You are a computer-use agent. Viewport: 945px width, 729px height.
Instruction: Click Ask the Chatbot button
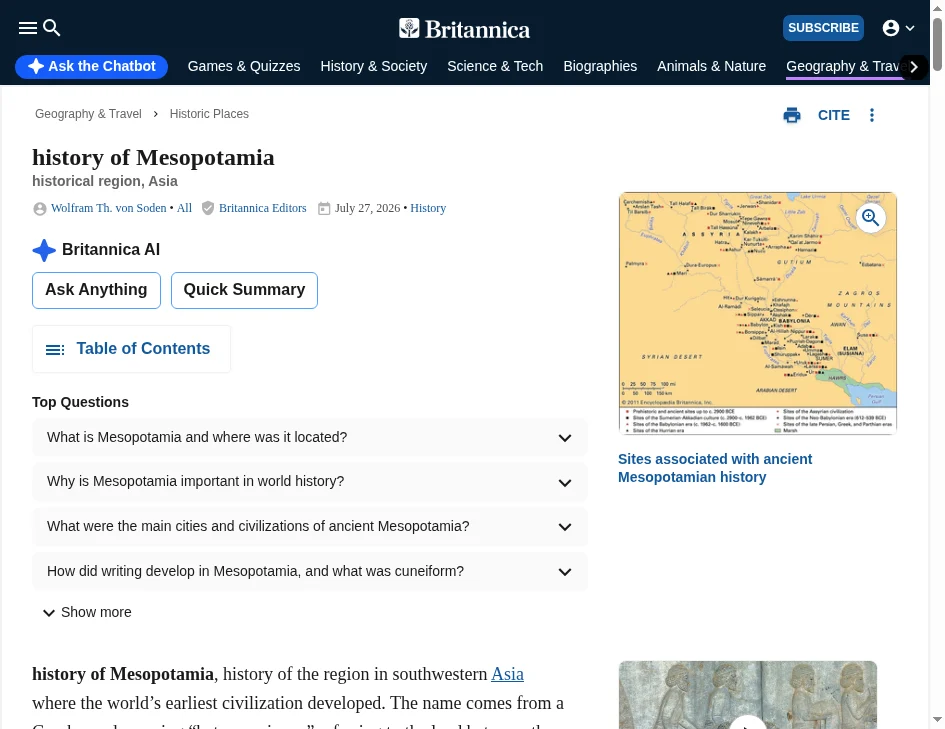[92, 66]
